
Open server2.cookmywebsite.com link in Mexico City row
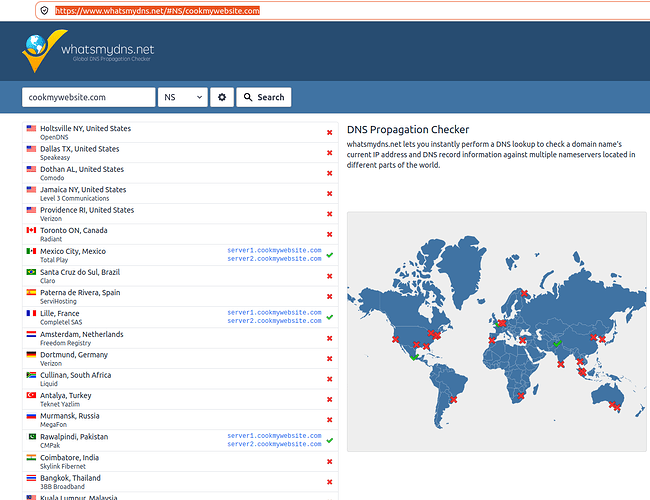click(274, 259)
